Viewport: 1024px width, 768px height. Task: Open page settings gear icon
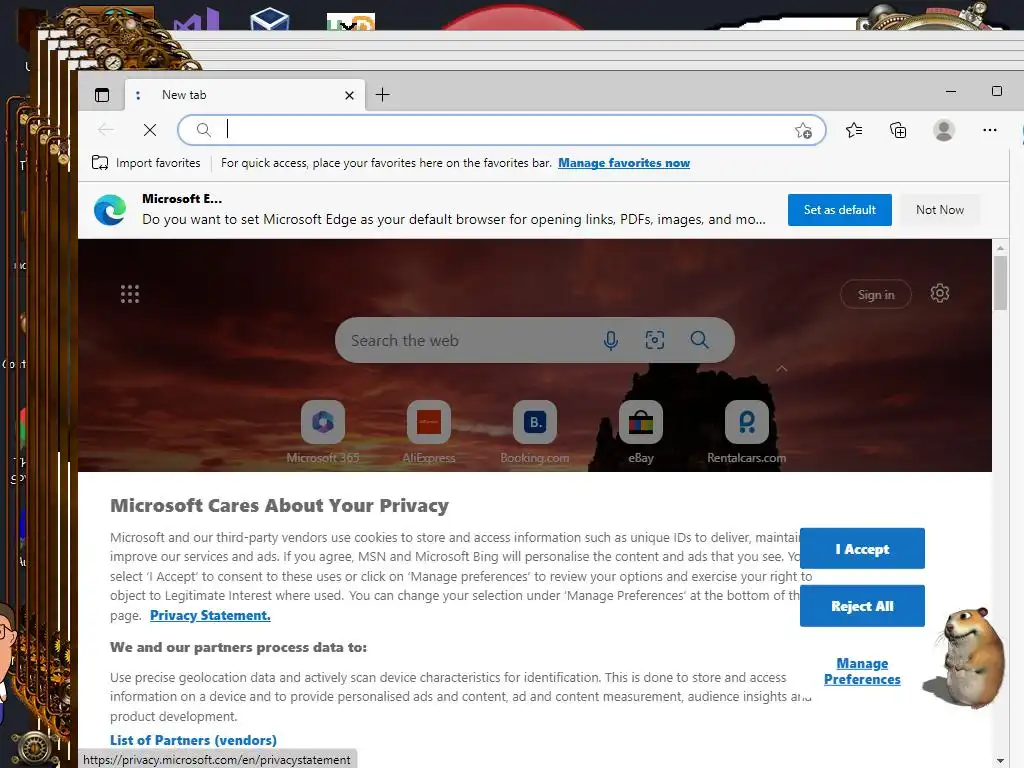coord(940,293)
